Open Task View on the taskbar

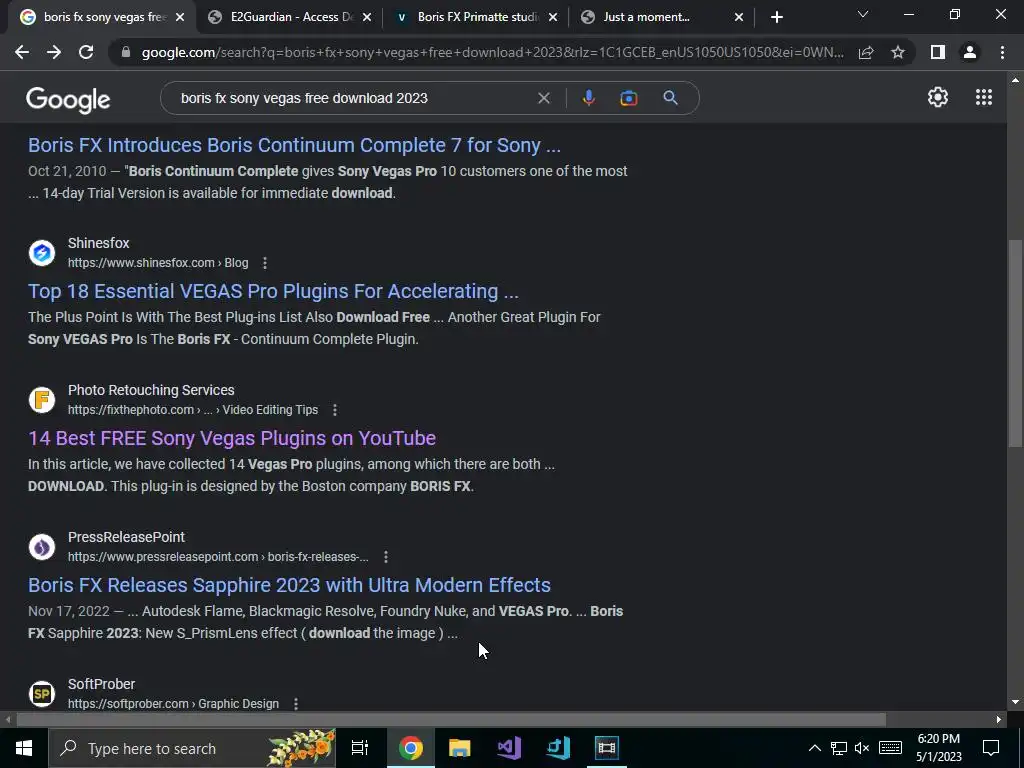tap(360, 748)
